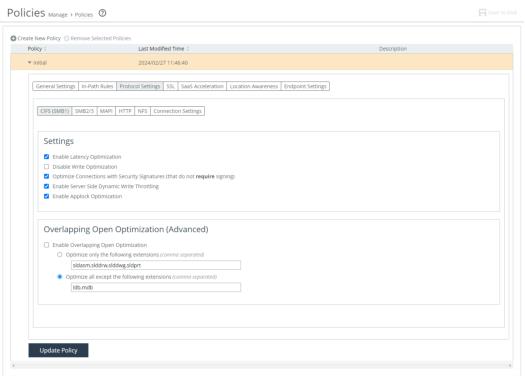
Task: Click the Create New Policy plus icon
Action: tap(13, 38)
